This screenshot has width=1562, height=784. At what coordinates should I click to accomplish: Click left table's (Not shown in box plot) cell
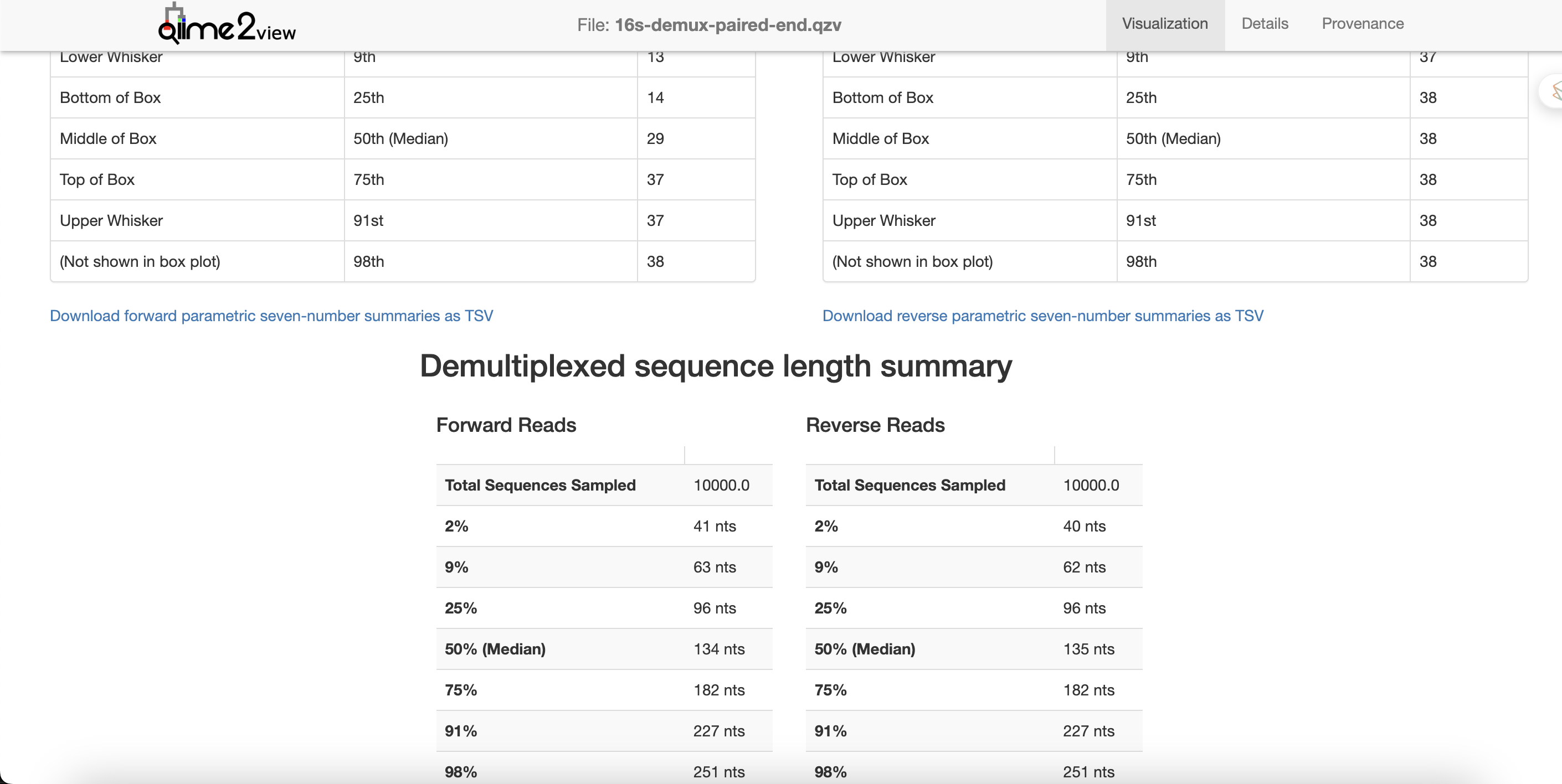coord(140,262)
